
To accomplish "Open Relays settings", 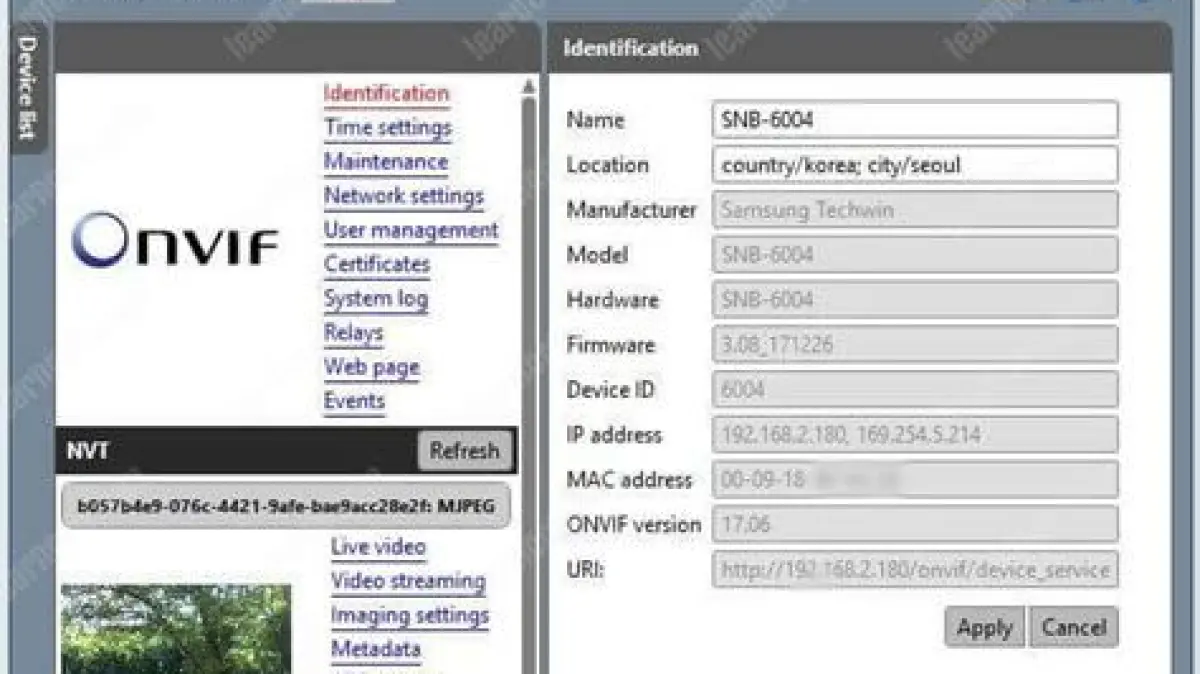I will pyautogui.click(x=353, y=333).
